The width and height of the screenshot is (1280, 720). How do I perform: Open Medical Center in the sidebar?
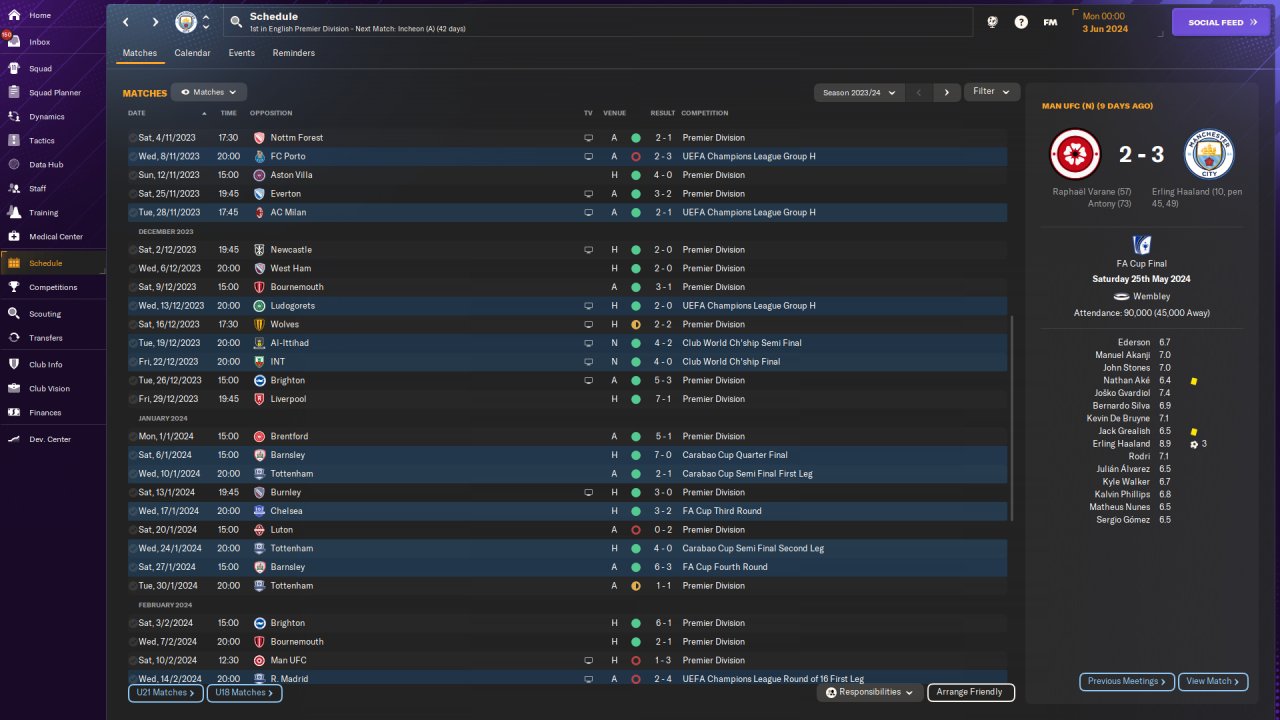click(55, 237)
